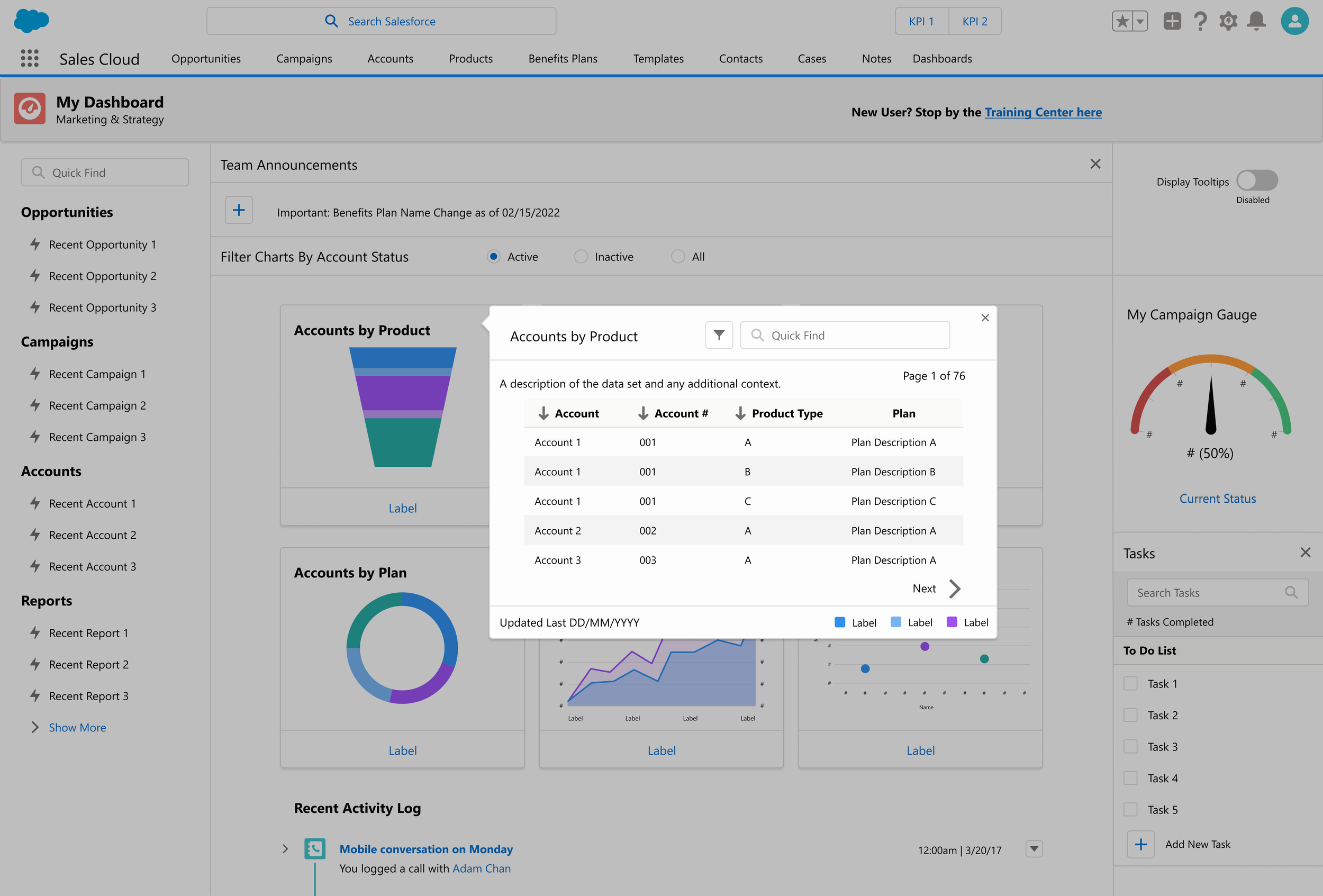Image resolution: width=1323 pixels, height=896 pixels.
Task: Open the favorites list dropdown arrow
Action: [1140, 21]
